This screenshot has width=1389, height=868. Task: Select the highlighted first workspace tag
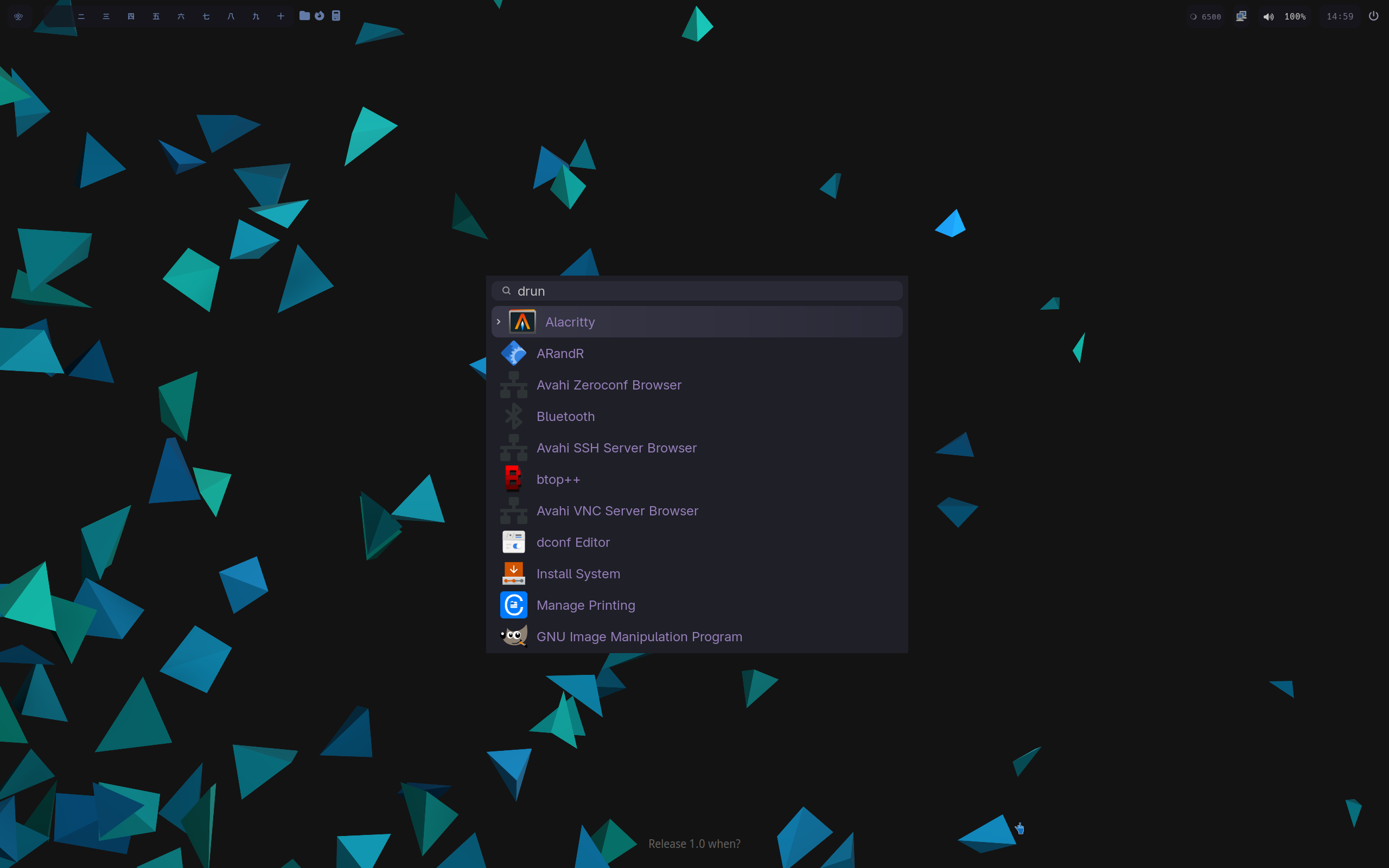56,16
